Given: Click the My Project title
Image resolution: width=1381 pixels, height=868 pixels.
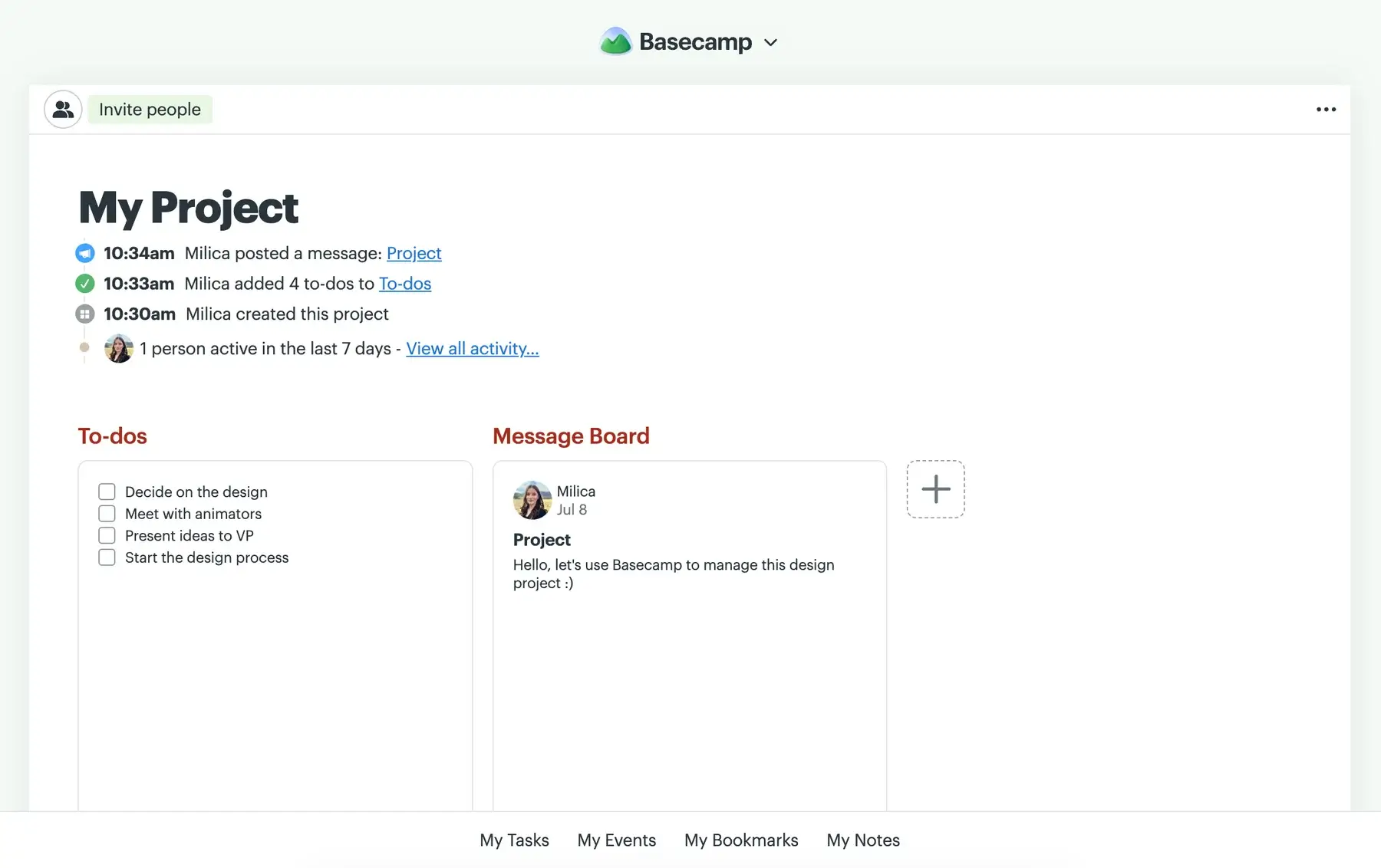Looking at the screenshot, I should pos(189,208).
